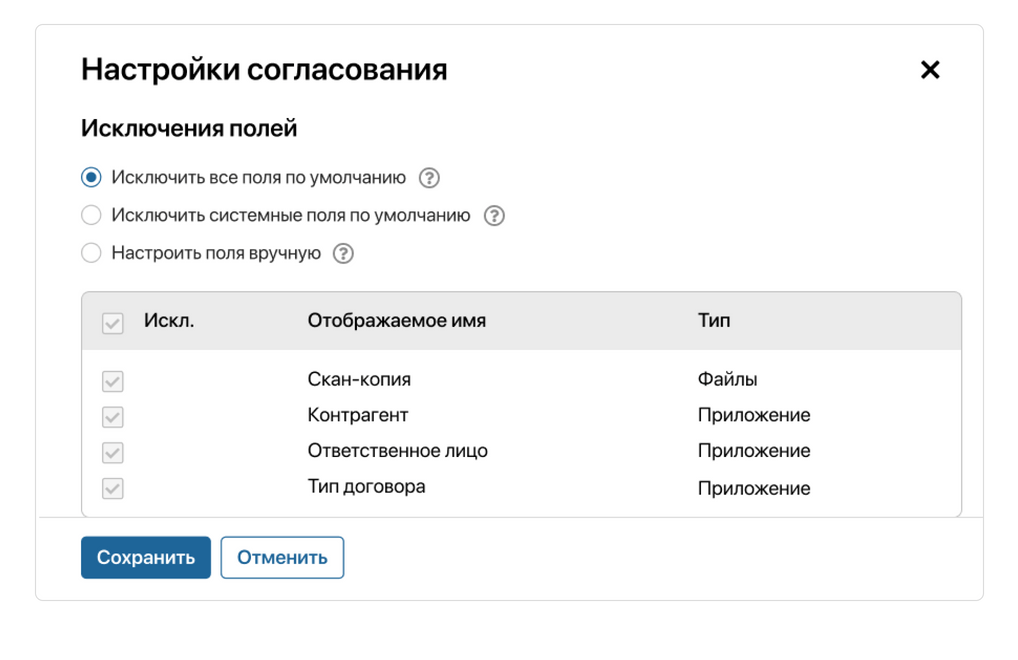This screenshot has height=660, width=1018.
Task: Open help tooltip for 'Настроить поля вручную'
Action: 342,253
